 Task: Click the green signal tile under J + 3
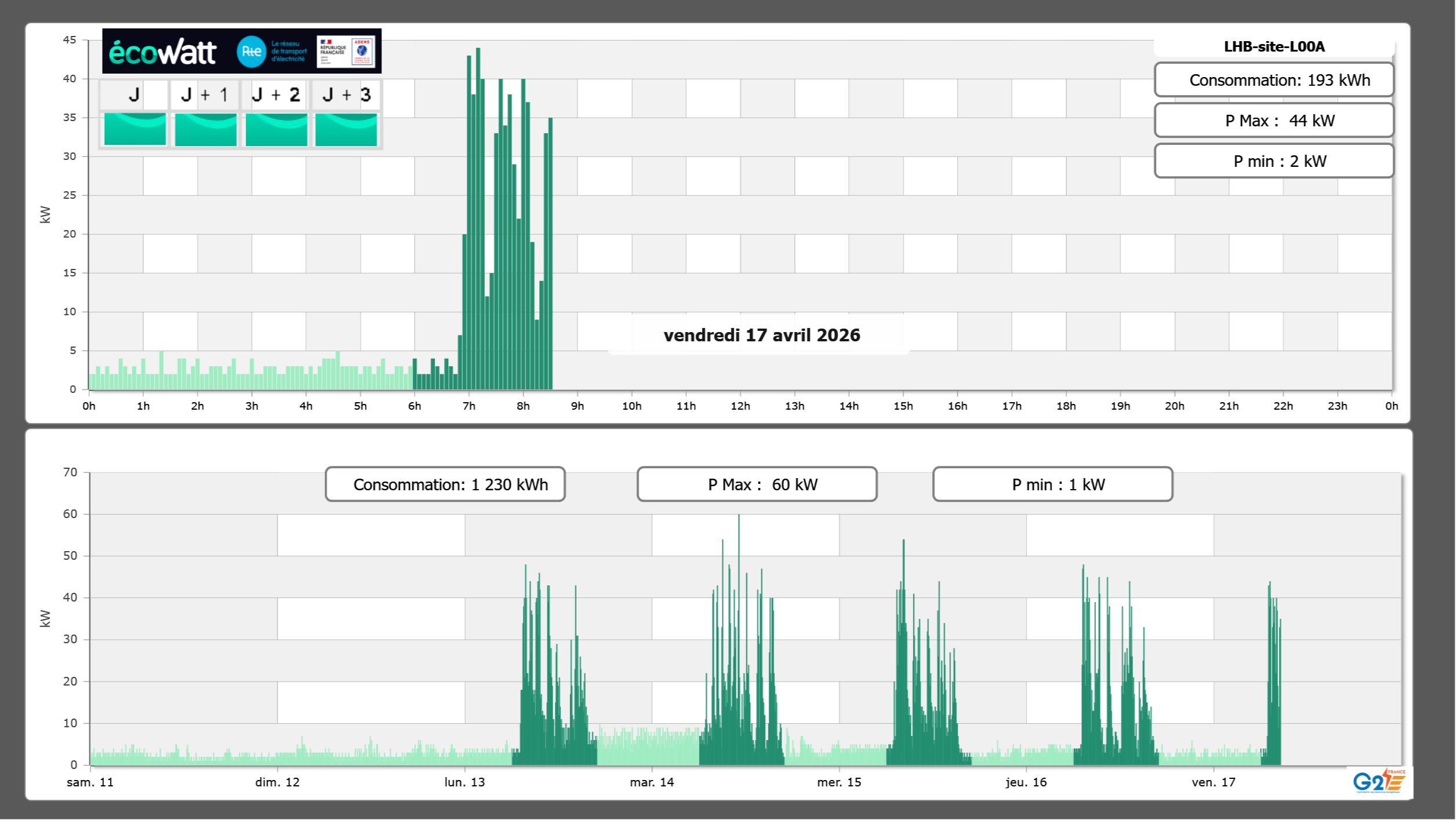point(346,129)
